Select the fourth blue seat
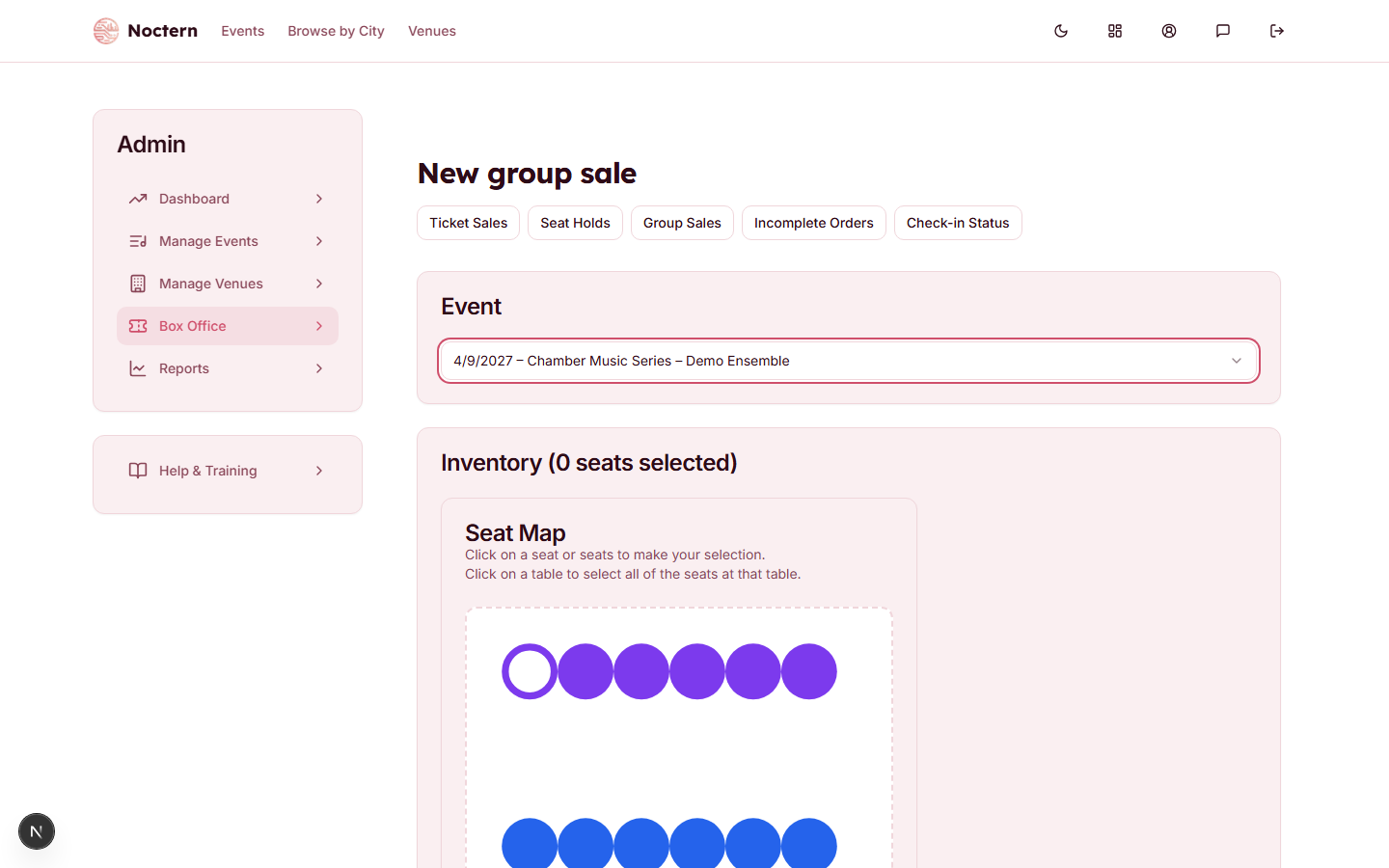This screenshot has height=868, width=1389. pos(697,844)
